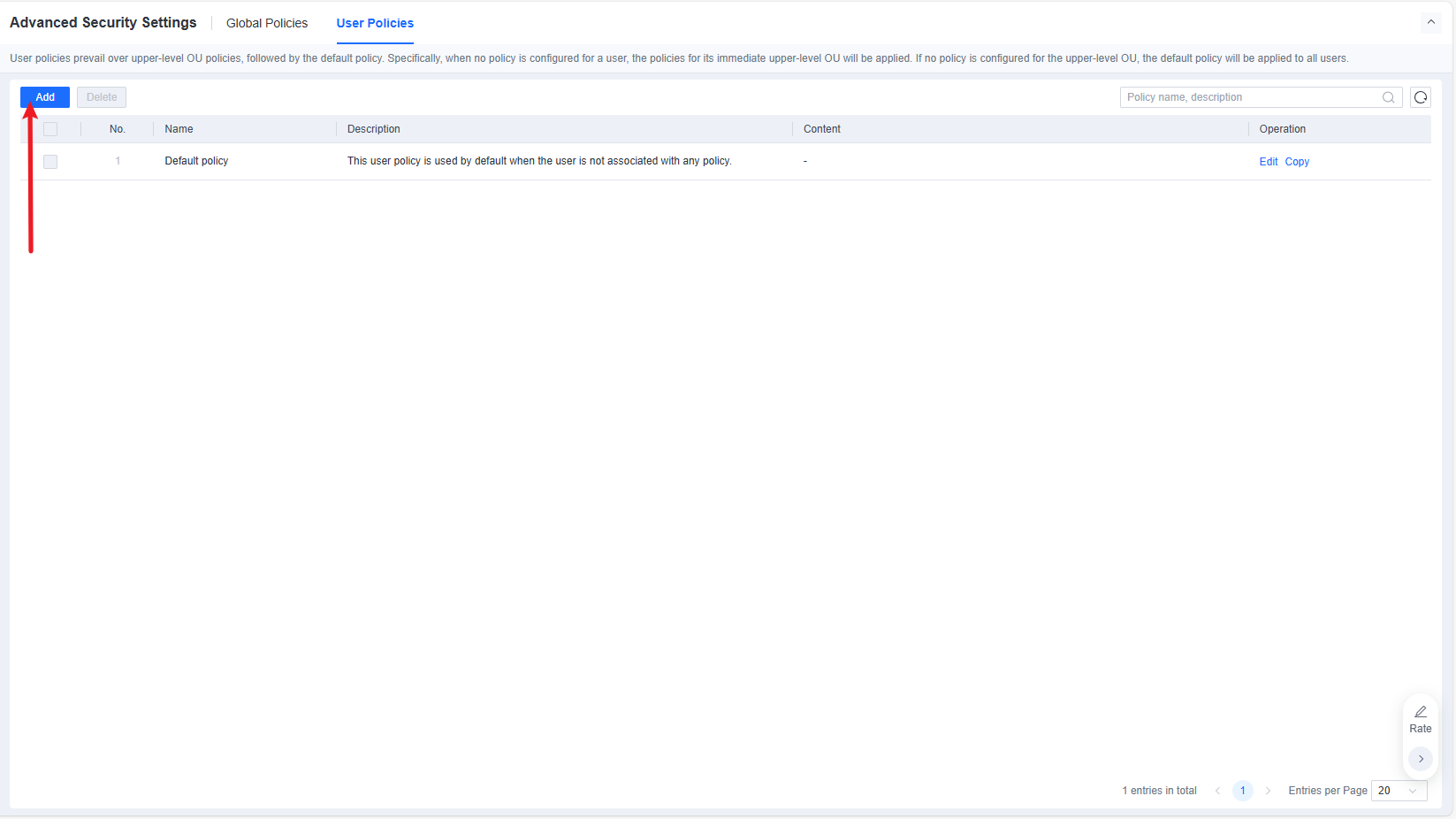The height and width of the screenshot is (819, 1456).
Task: Open the Entries per Page dropdown
Action: tap(1399, 791)
